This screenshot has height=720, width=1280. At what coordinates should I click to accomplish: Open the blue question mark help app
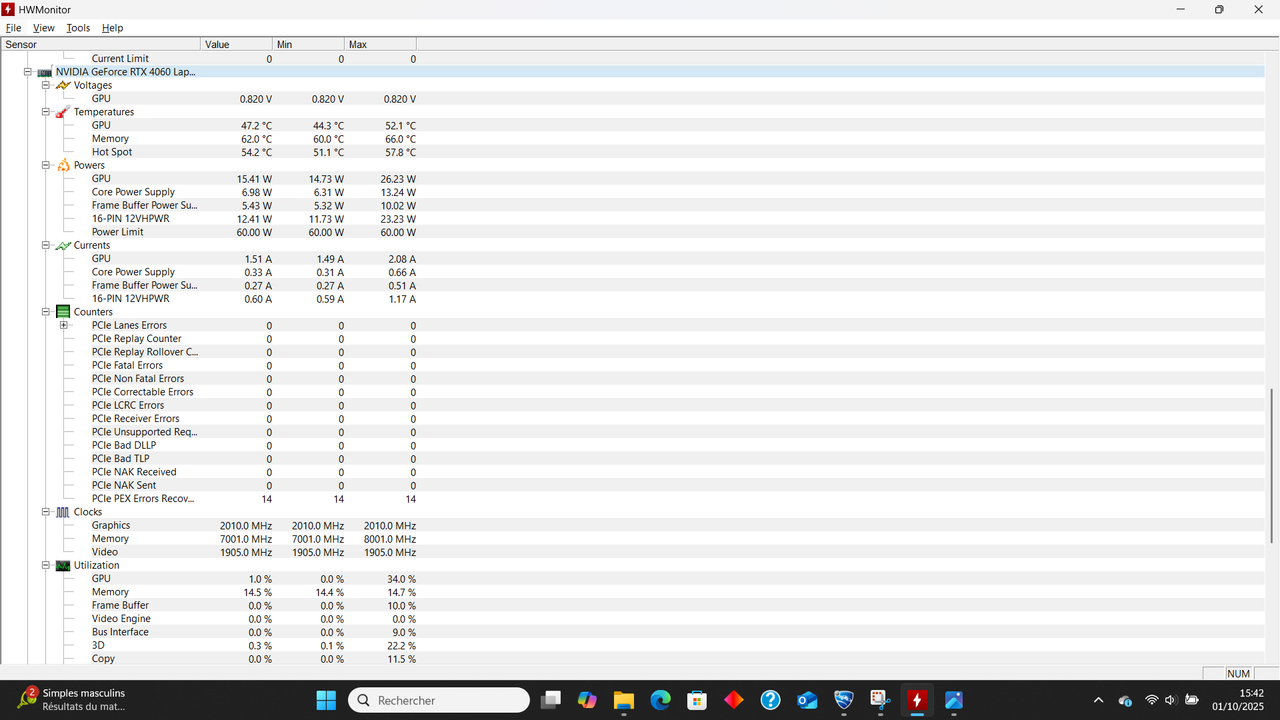point(770,700)
